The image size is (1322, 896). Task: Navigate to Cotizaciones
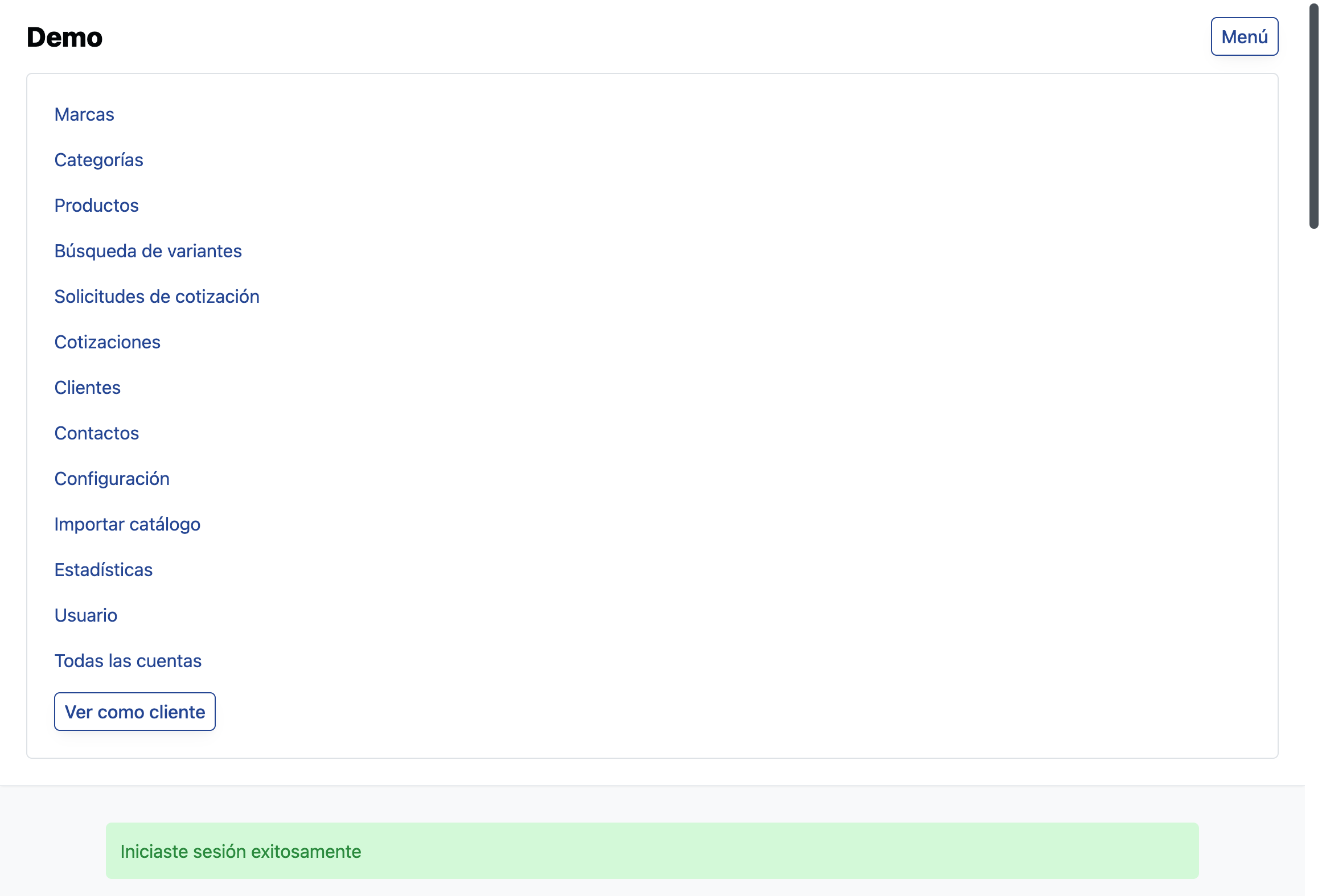coord(107,342)
